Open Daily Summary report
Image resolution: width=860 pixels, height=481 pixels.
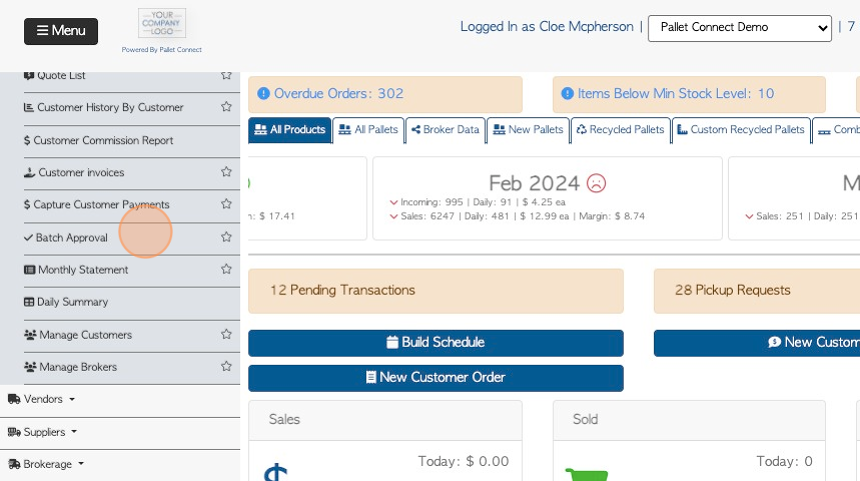[x=72, y=302]
